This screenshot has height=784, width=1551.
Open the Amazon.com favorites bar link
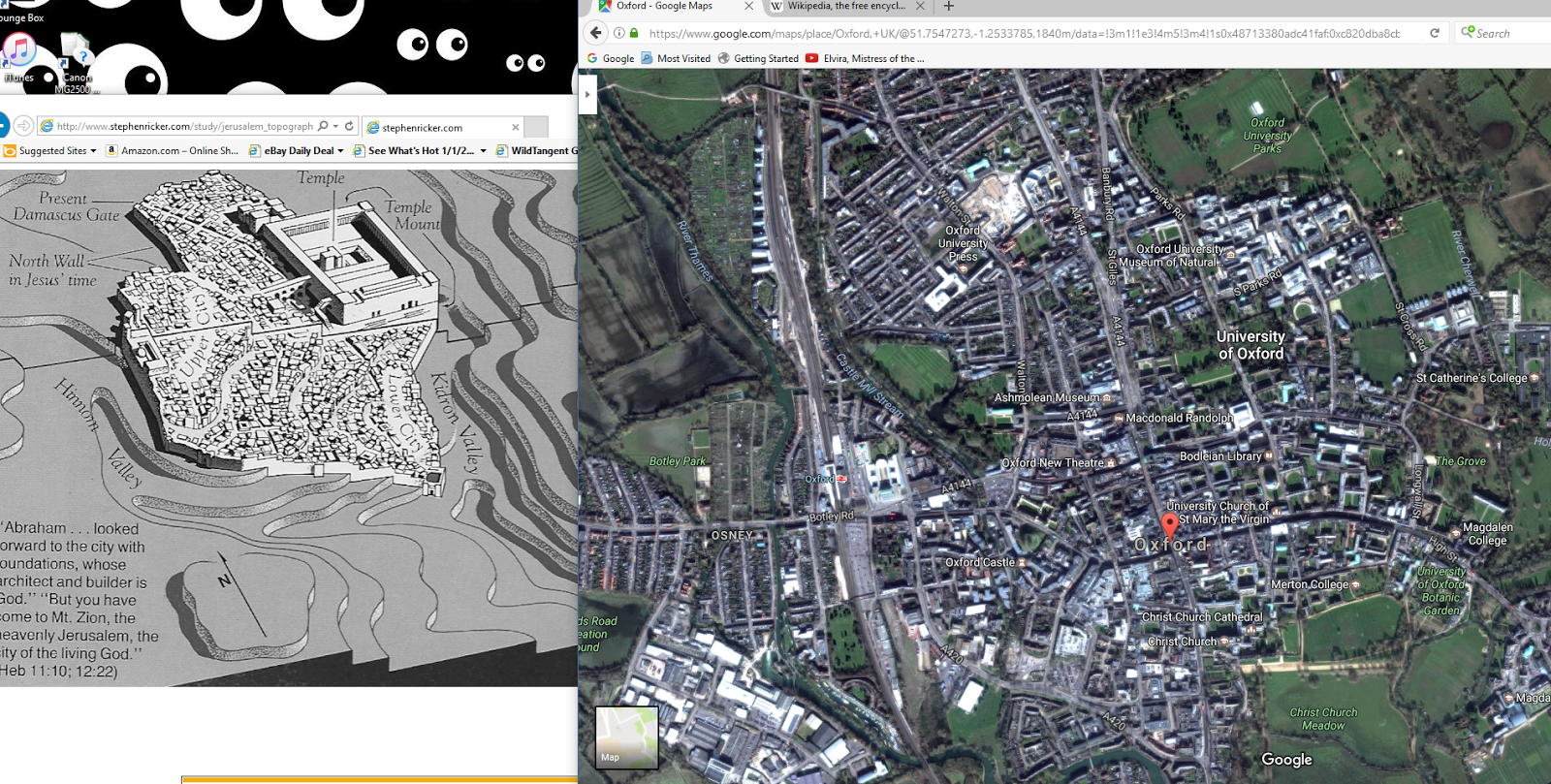pos(173,151)
